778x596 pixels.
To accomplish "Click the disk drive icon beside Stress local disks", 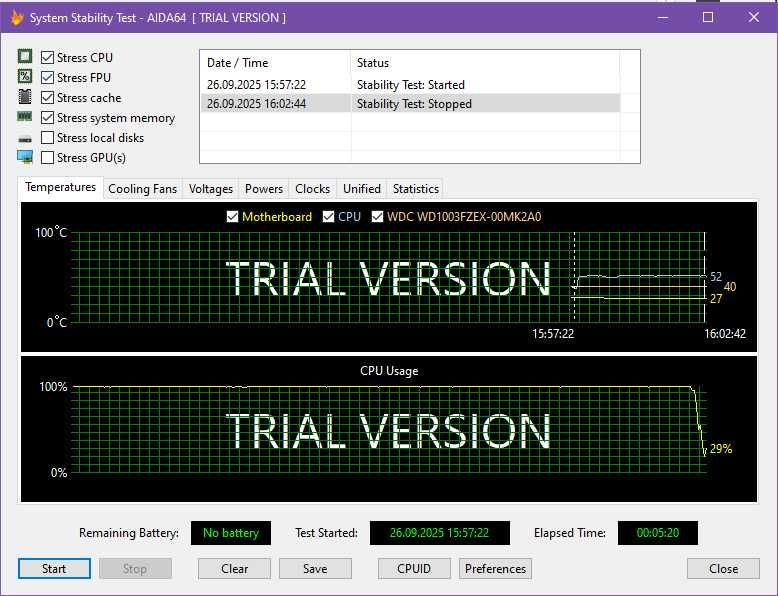I will 25,139.
